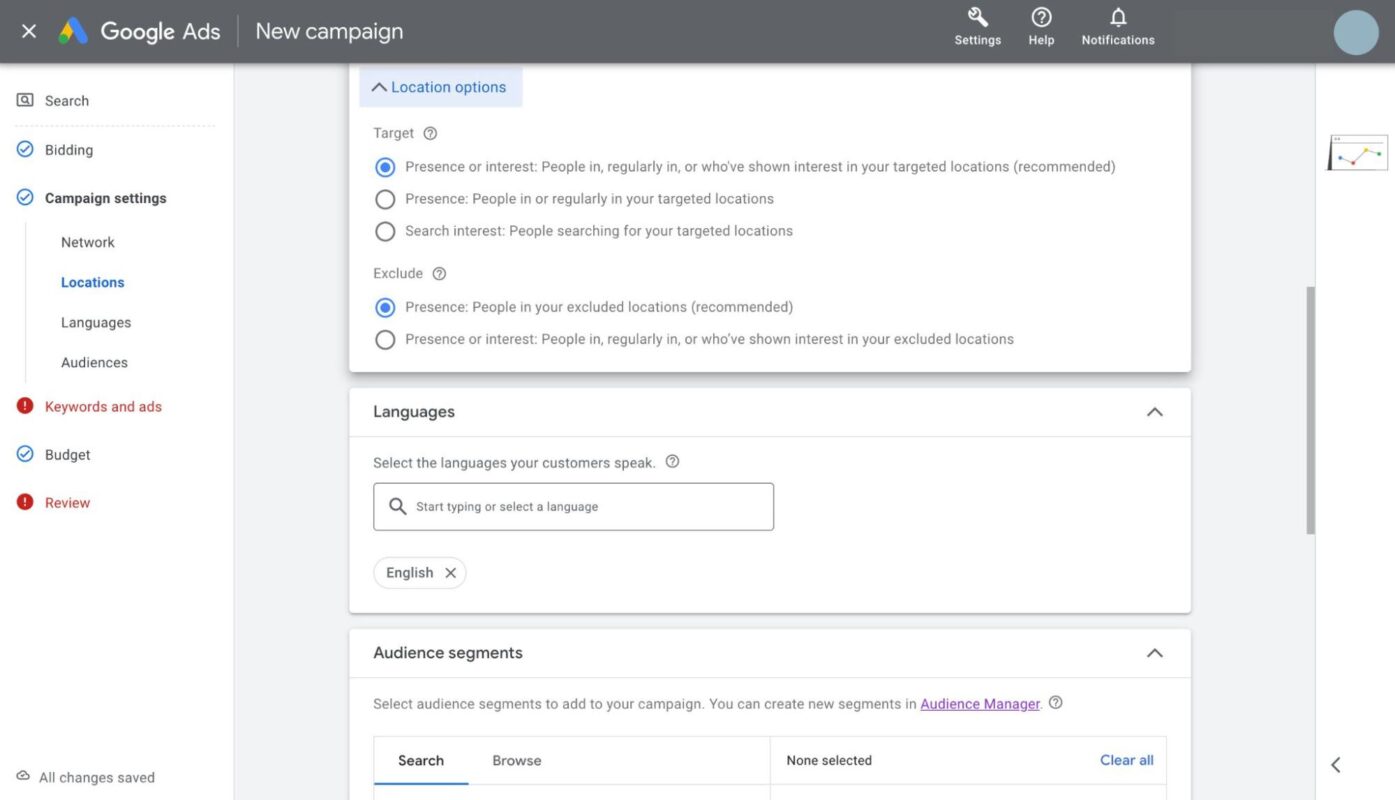Open the Audience Manager link
This screenshot has height=800, width=1395.
click(979, 704)
